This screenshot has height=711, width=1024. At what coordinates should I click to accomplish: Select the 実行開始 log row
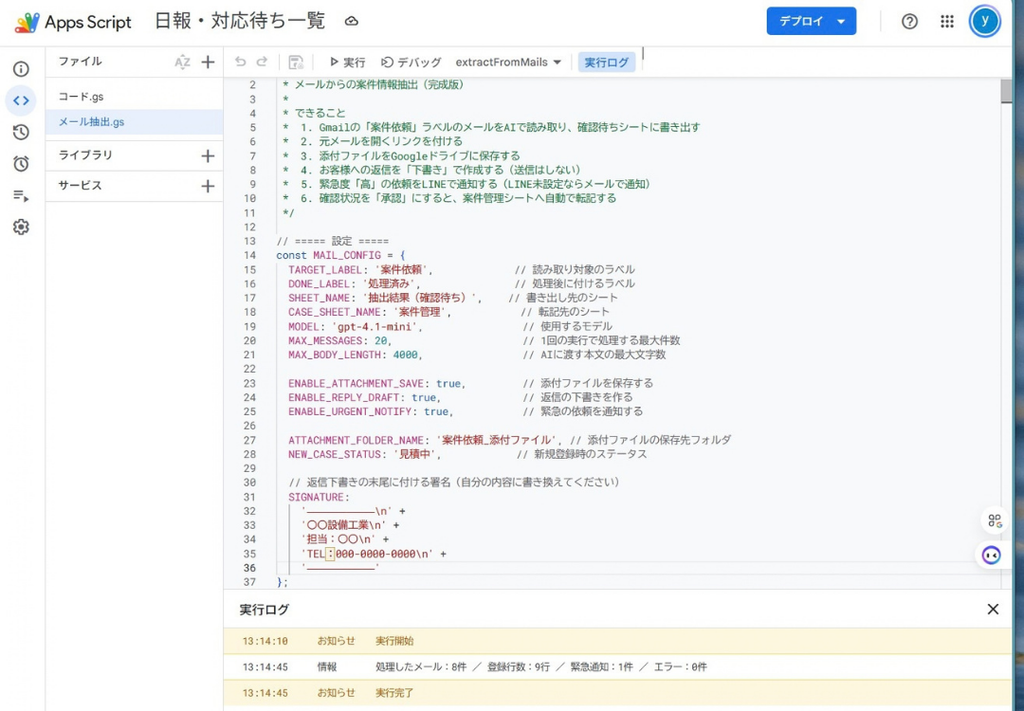(617, 641)
